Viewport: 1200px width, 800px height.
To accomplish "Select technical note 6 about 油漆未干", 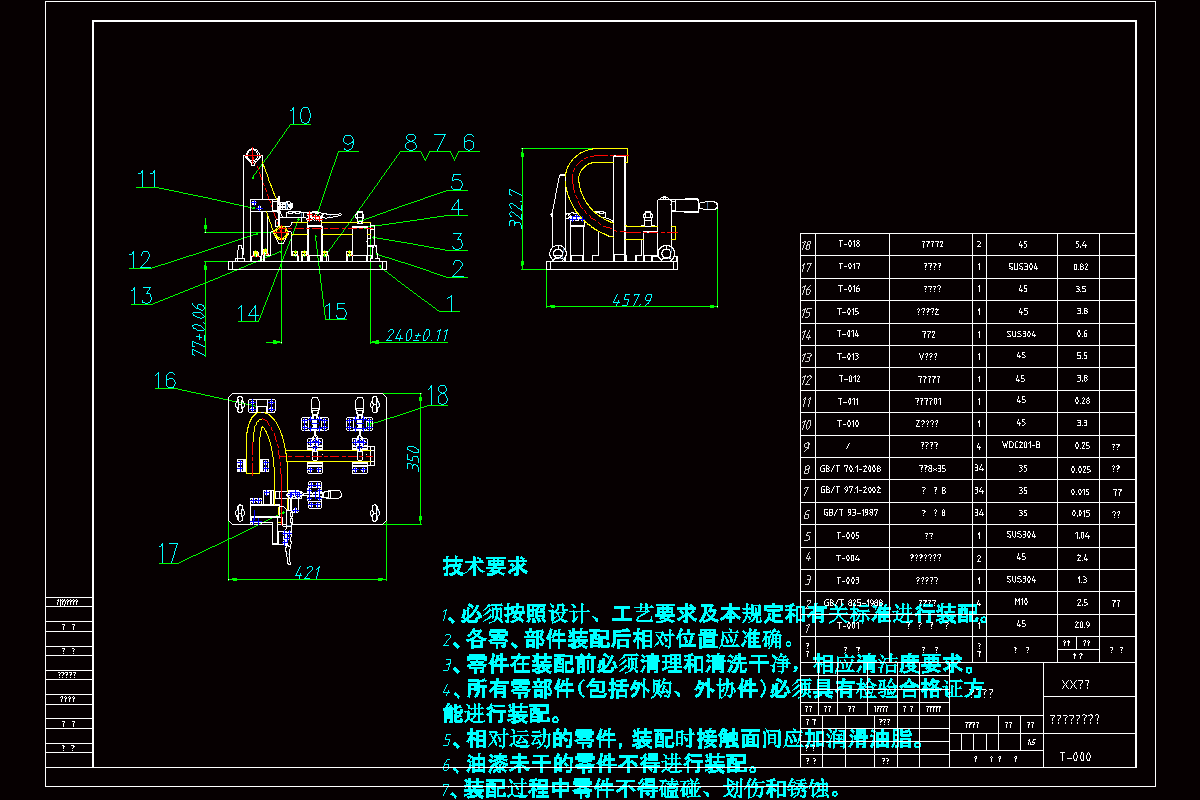I will (x=601, y=764).
